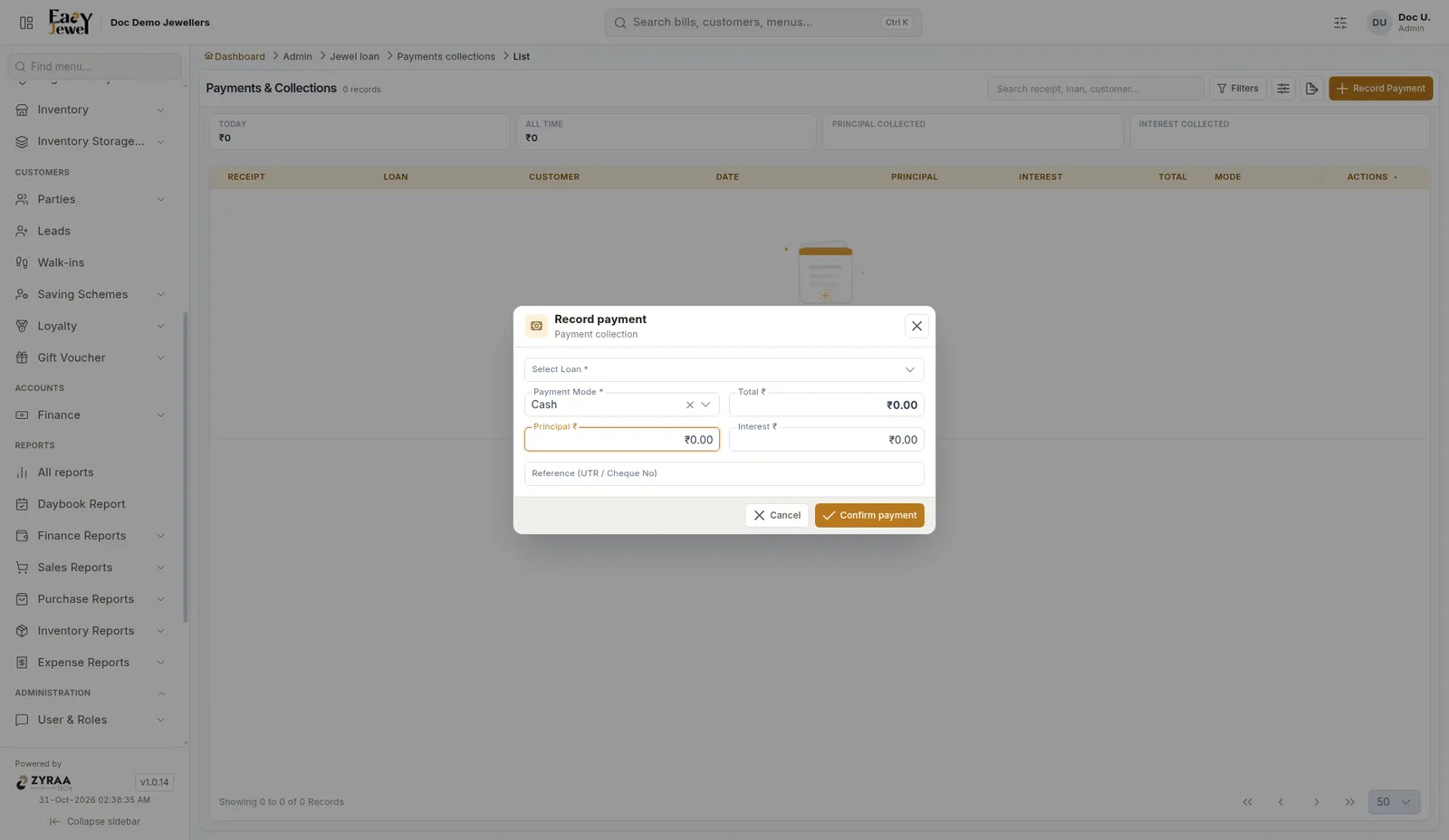This screenshot has height=840, width=1449.
Task: Go to the previous page of records
Action: [1281, 802]
